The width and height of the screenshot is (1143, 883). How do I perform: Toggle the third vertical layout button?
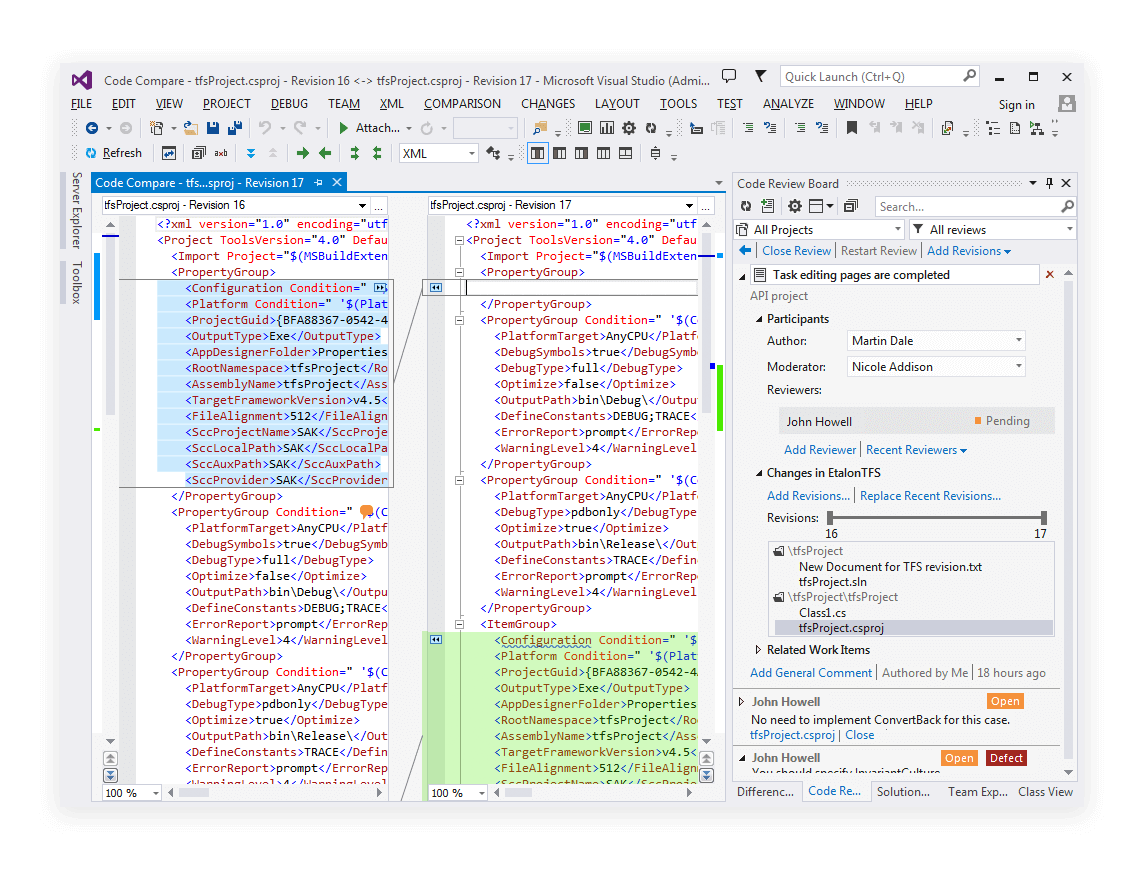tap(582, 153)
